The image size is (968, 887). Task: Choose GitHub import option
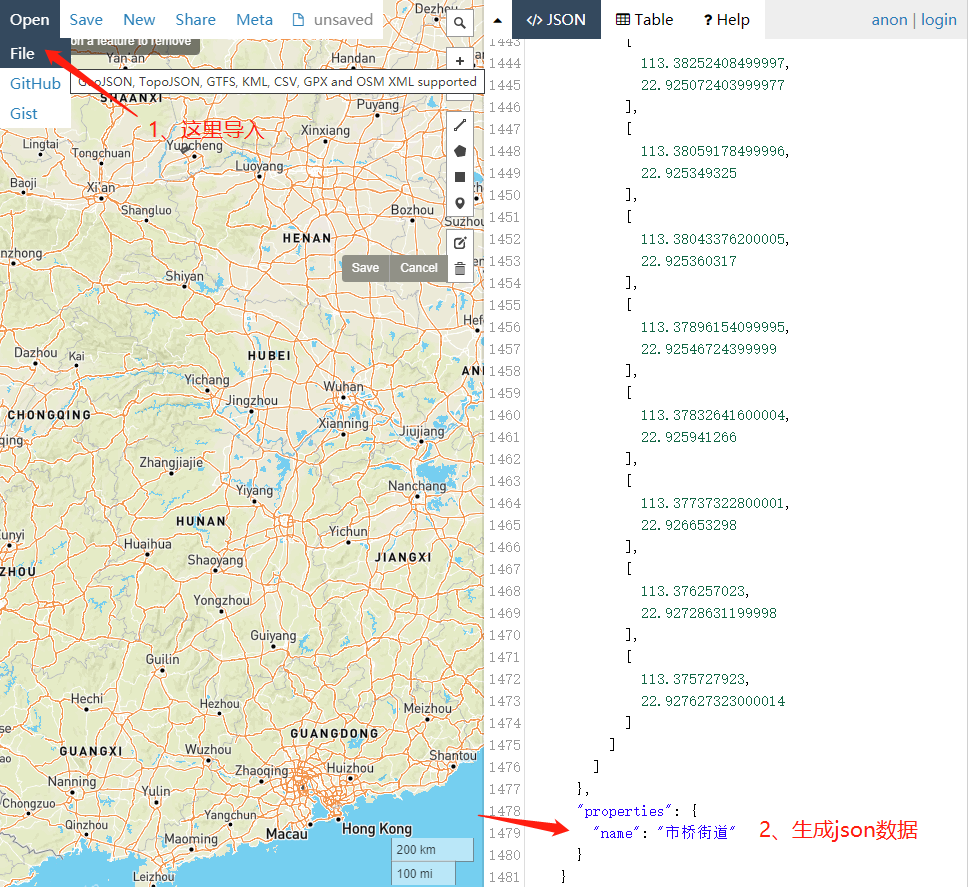coord(35,83)
